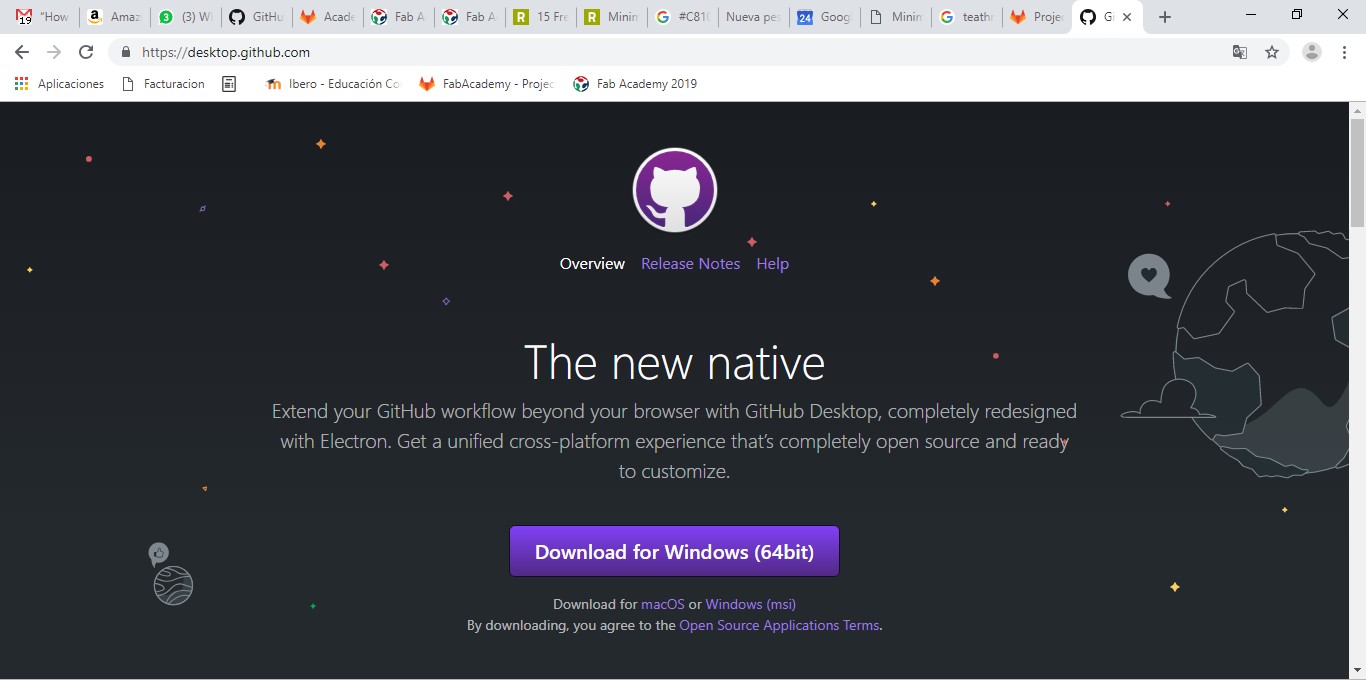Click the browser forward arrow
Viewport: 1366px width, 682px height.
(x=54, y=52)
